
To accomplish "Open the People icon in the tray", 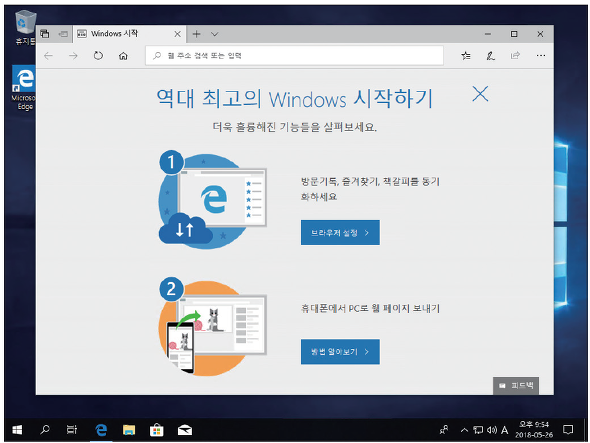I will [x=444, y=429].
